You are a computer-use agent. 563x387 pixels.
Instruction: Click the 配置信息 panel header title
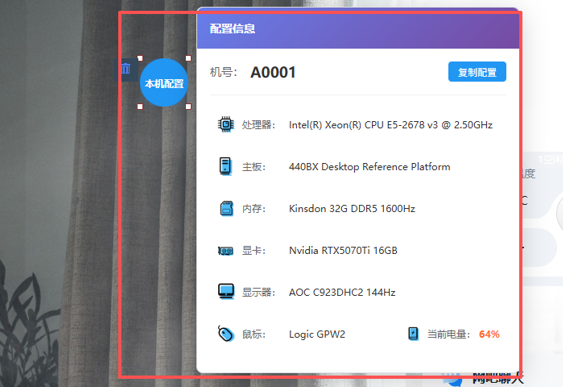point(232,28)
